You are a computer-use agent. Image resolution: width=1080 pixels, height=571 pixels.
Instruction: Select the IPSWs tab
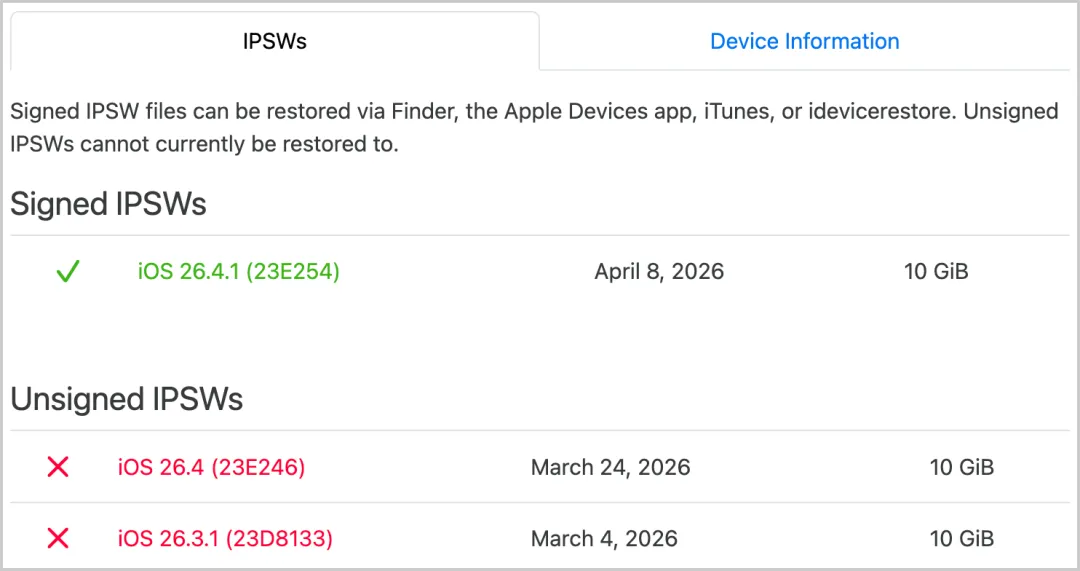click(274, 41)
